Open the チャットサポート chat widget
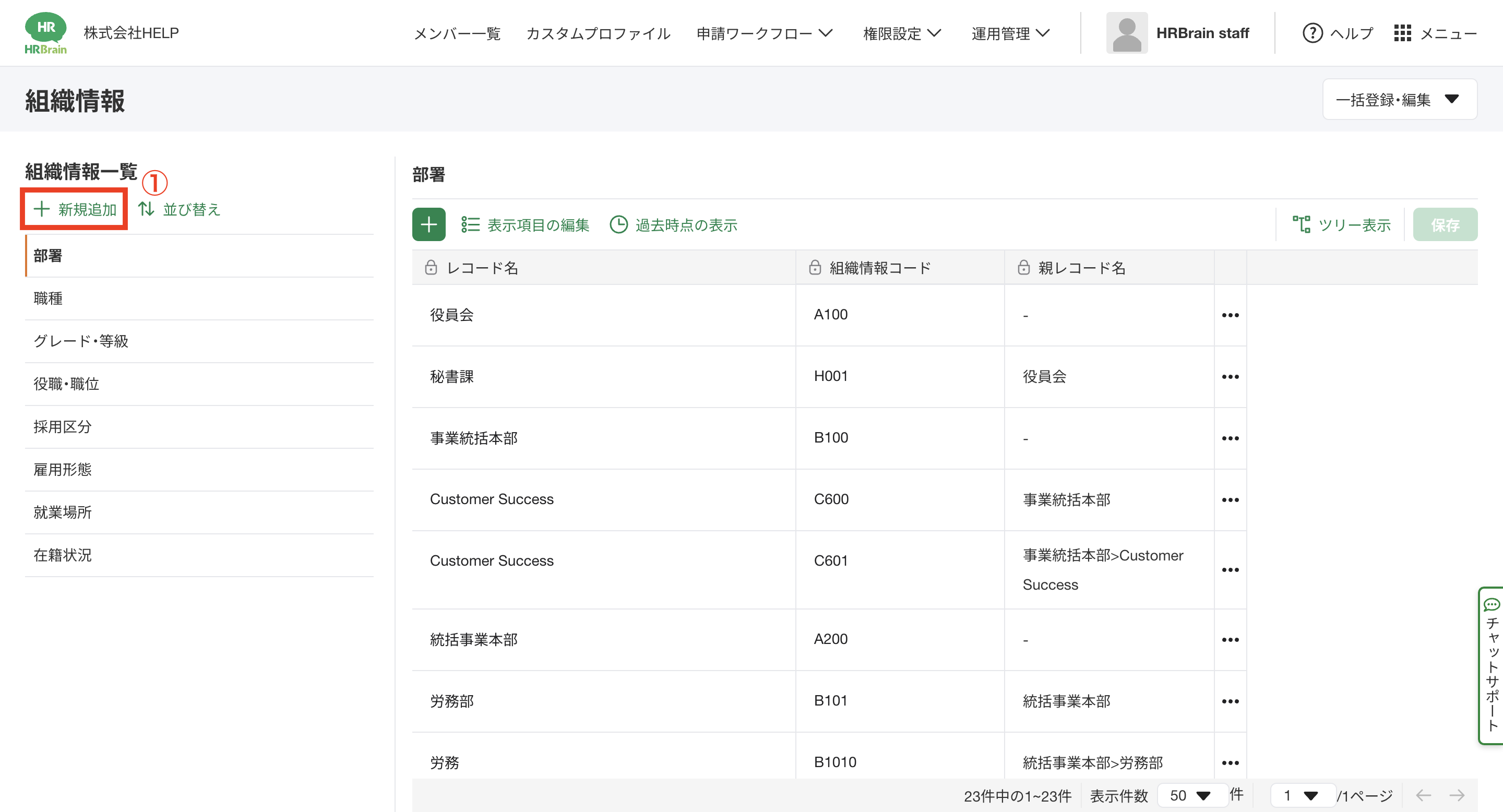The width and height of the screenshot is (1503, 812). coord(1492,665)
